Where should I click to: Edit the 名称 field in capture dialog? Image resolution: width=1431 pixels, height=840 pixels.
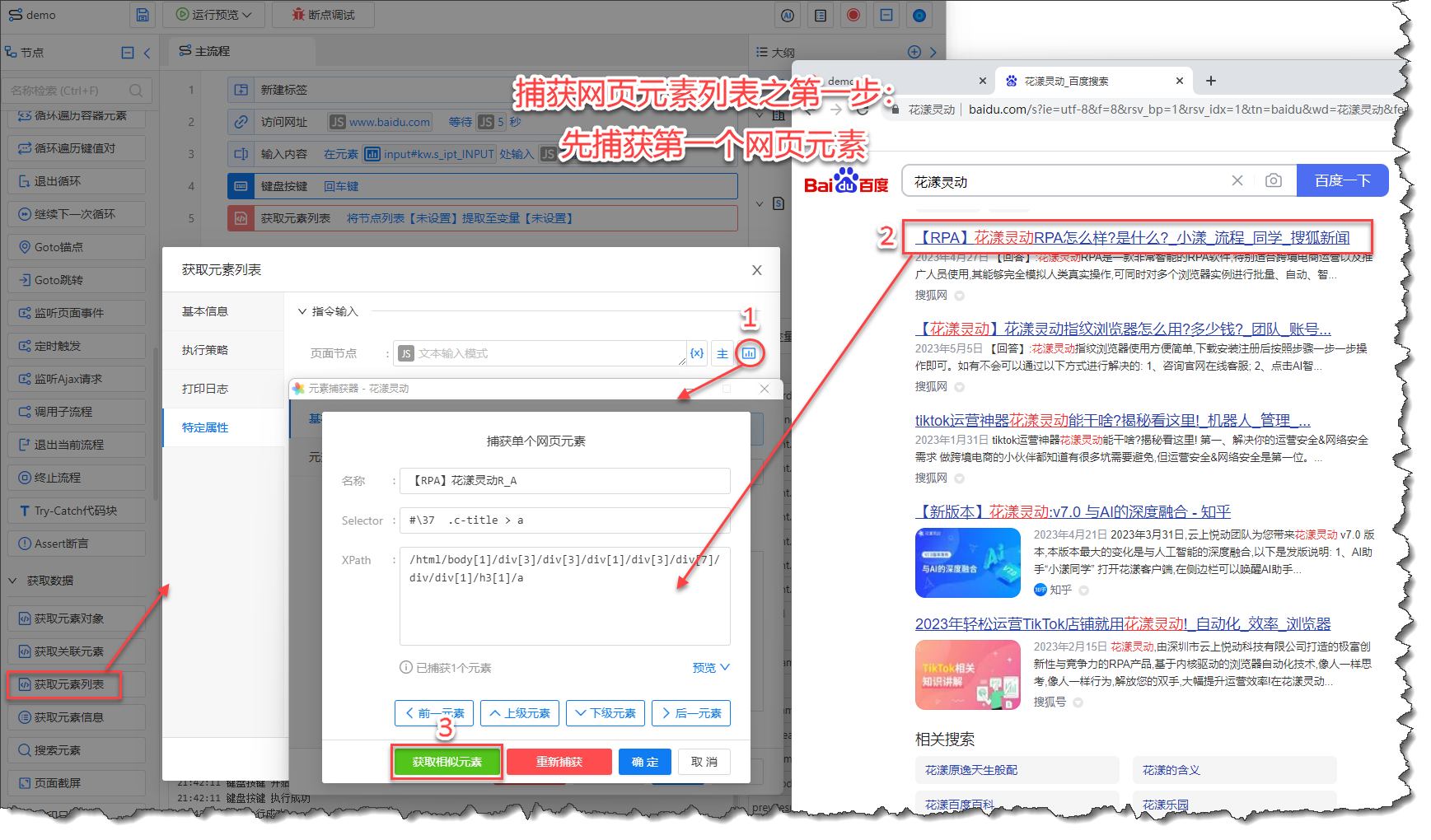(x=564, y=481)
